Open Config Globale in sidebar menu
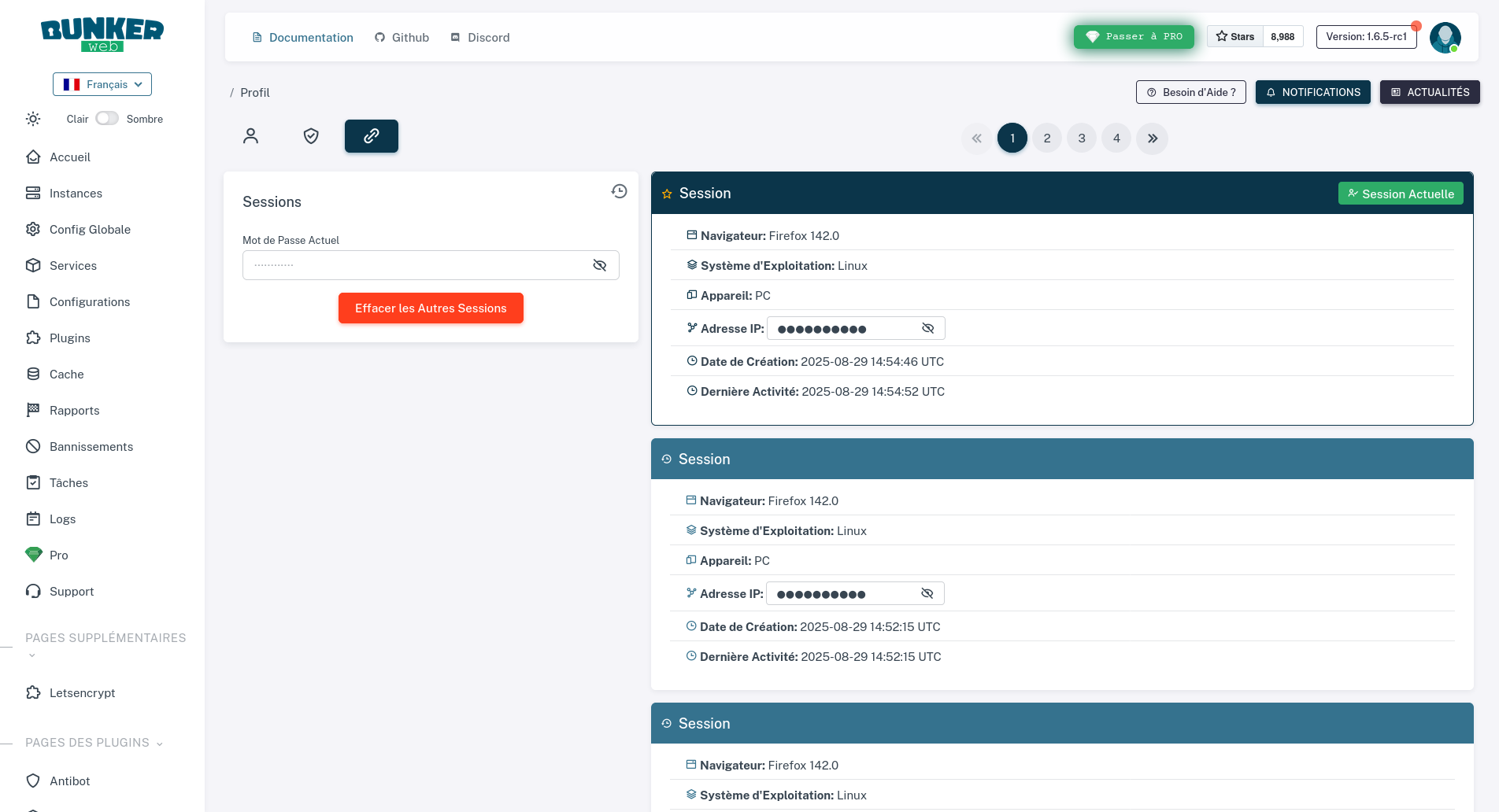This screenshot has height=812, width=1499. 90,229
